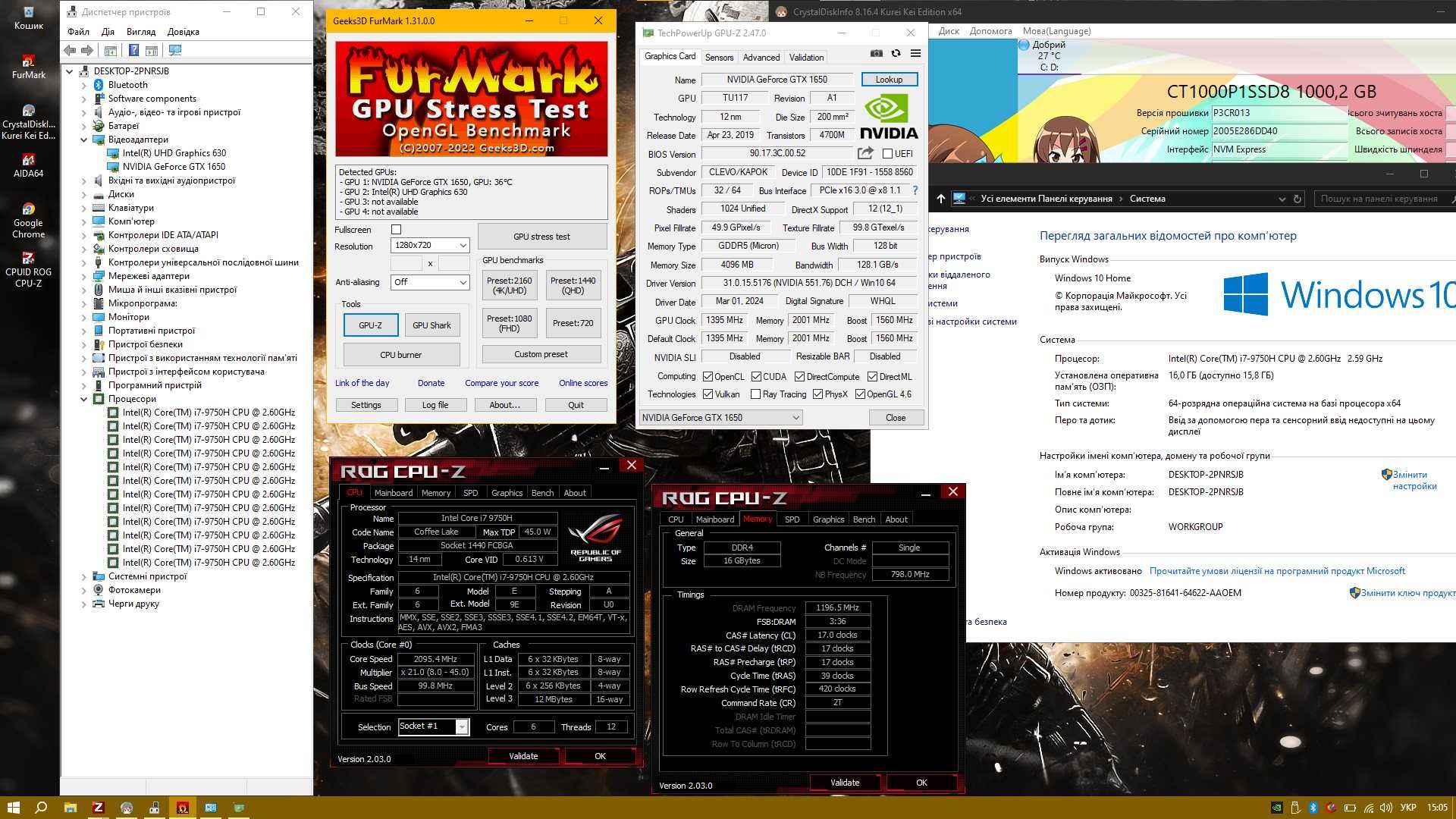Click the Control Panel address refresh icon

coord(1298,199)
